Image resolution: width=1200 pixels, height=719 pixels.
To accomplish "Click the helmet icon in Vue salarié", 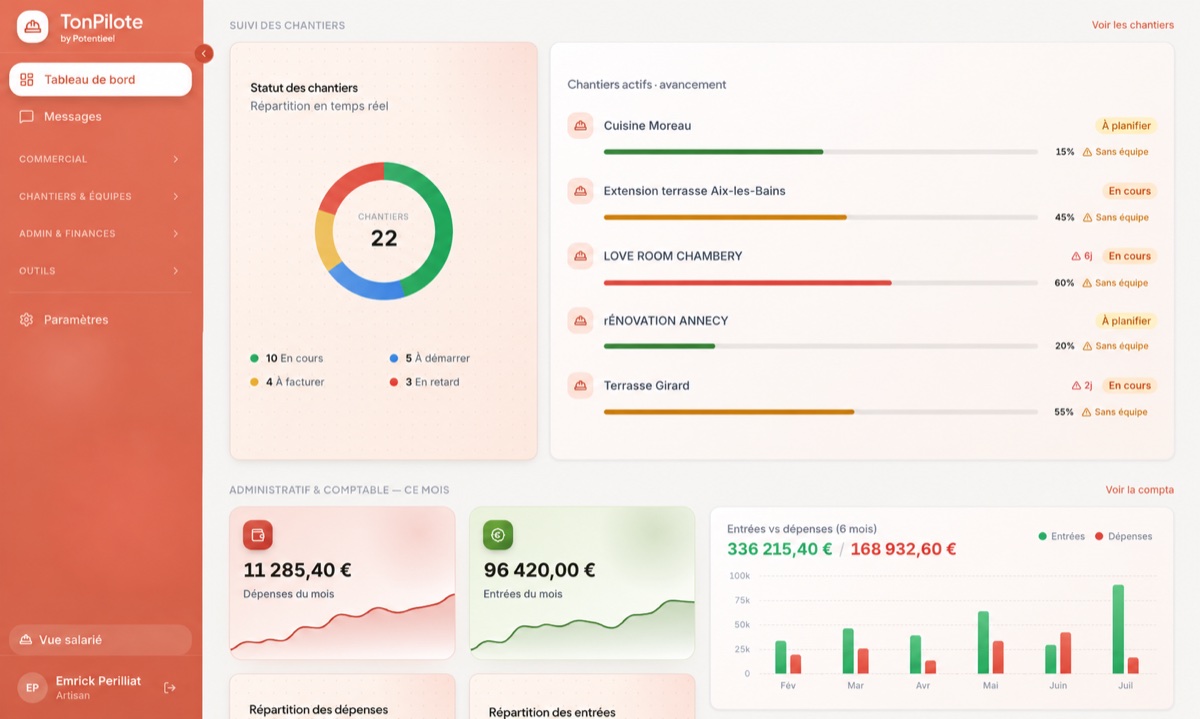I will click(26, 640).
